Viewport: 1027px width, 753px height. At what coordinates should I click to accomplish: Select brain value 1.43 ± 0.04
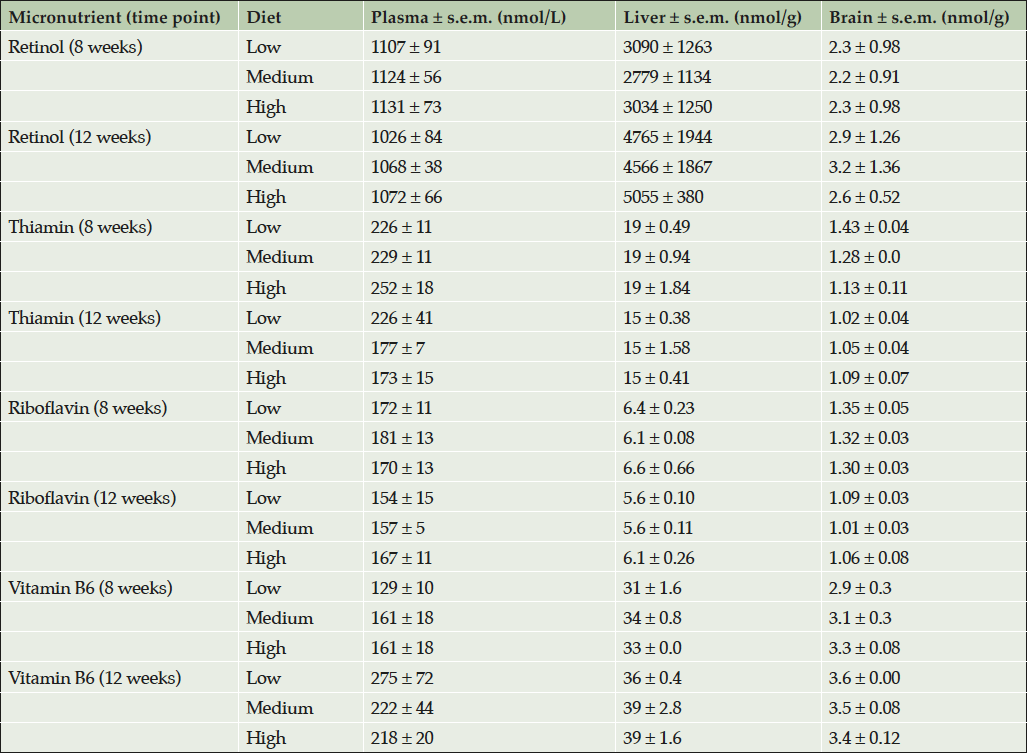(869, 227)
